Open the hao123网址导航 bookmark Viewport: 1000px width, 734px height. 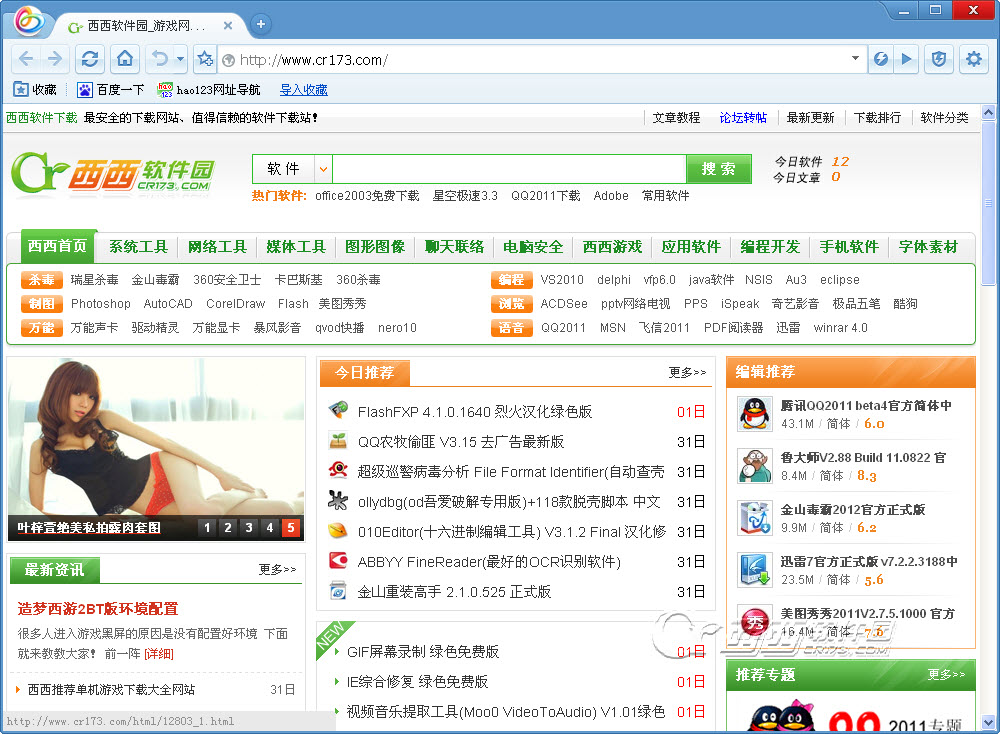[209, 89]
